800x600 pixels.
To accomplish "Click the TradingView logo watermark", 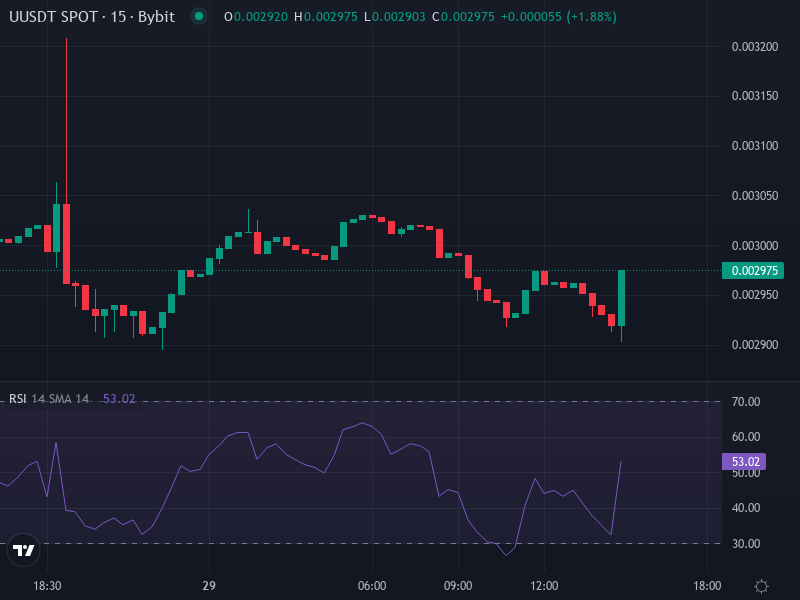I will (24, 550).
